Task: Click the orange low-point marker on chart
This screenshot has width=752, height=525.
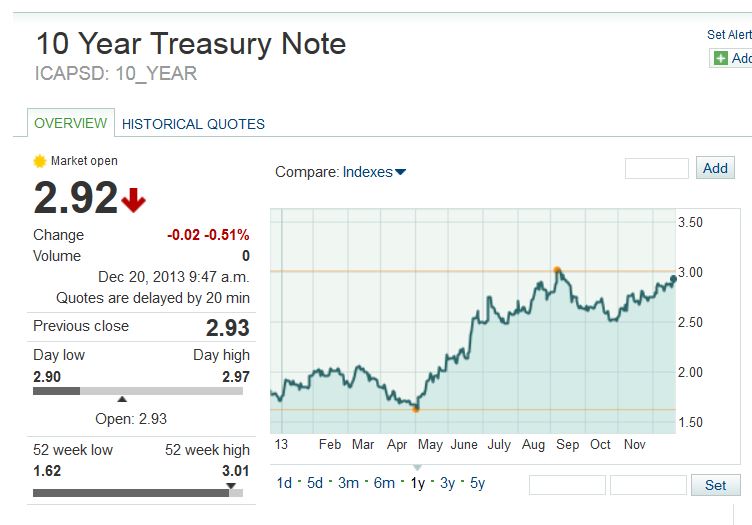Action: 415,408
